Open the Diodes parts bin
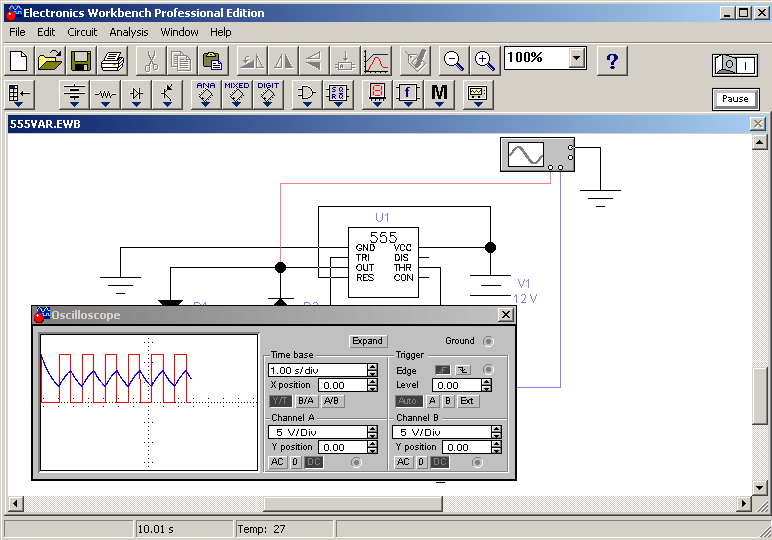Viewport: 772px width, 540px height. 136,94
